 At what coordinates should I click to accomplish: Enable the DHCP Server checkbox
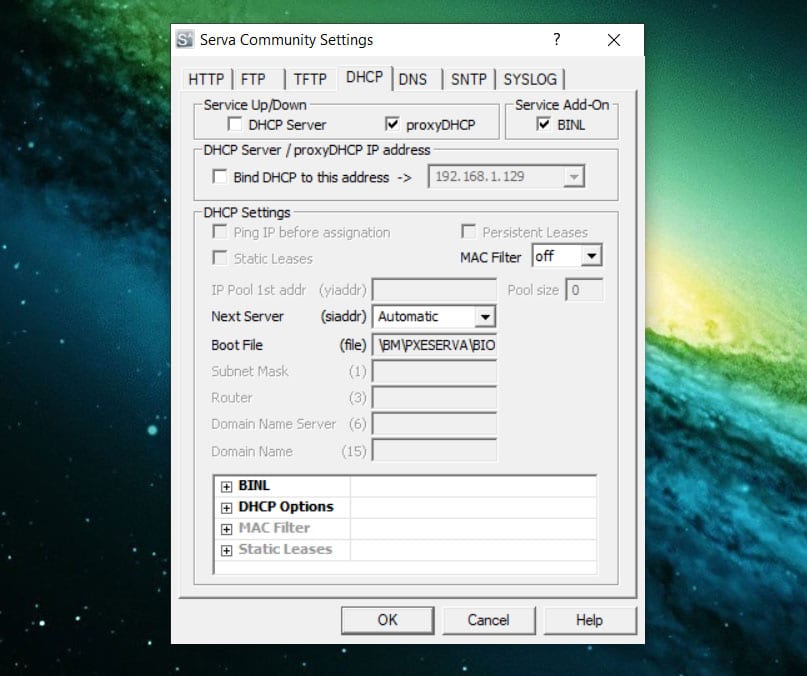[x=235, y=124]
